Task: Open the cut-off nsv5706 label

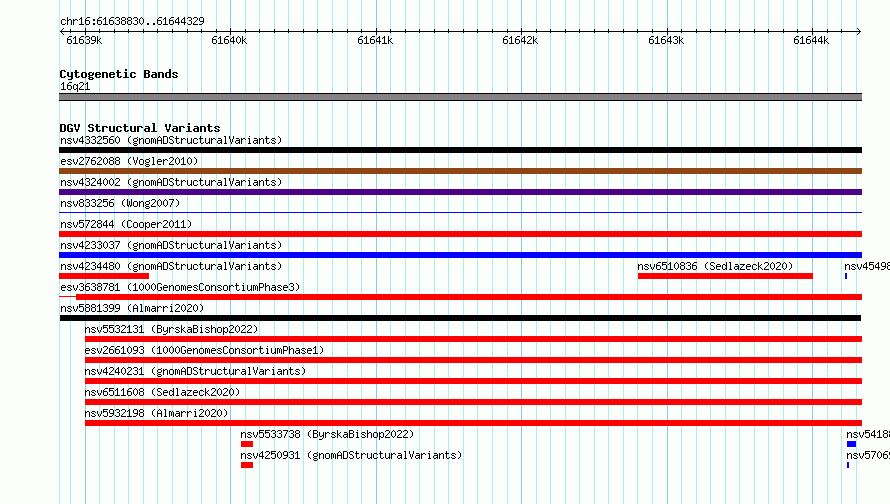Action: pos(868,455)
